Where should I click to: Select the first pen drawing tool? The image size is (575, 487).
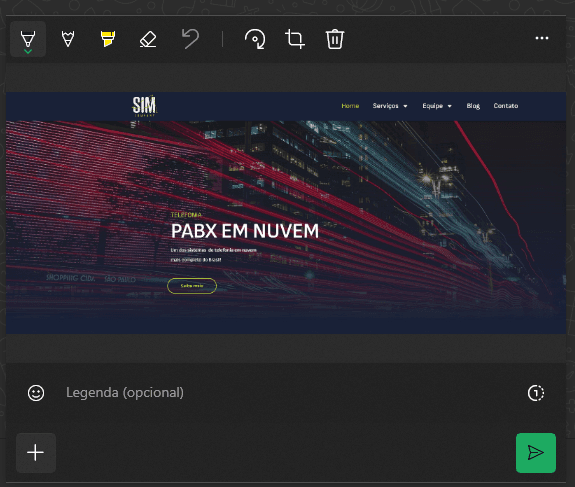pos(28,39)
